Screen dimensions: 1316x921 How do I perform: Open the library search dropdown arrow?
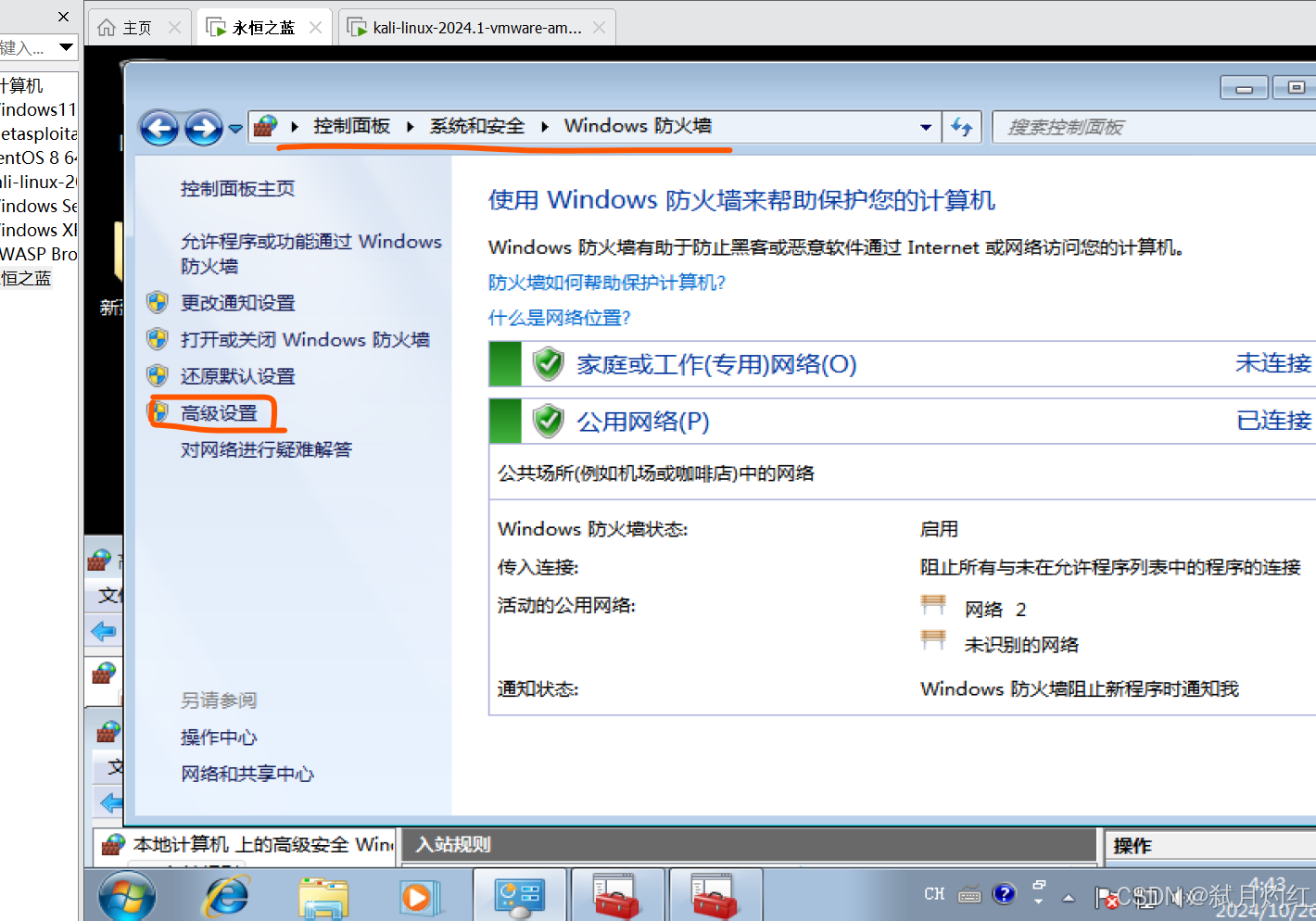click(x=67, y=46)
